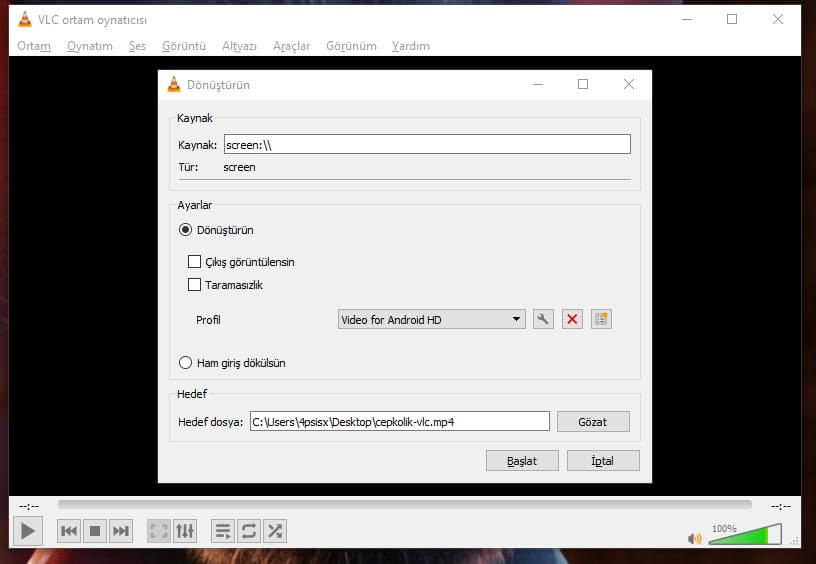Image resolution: width=816 pixels, height=564 pixels.
Task: Click Başlat to start conversion
Action: (x=522, y=461)
